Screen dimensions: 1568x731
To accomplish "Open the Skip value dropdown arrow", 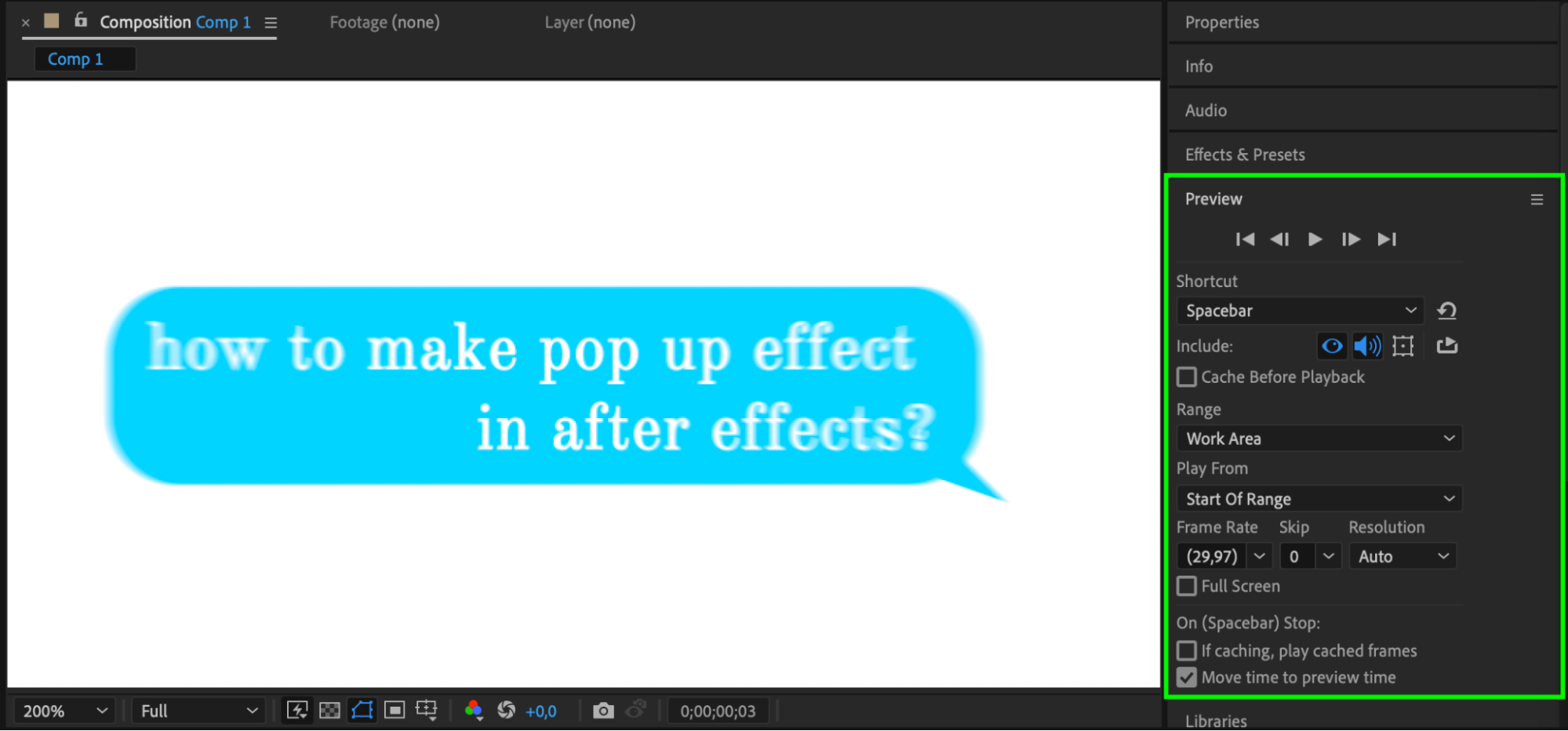I will pyautogui.click(x=1328, y=556).
